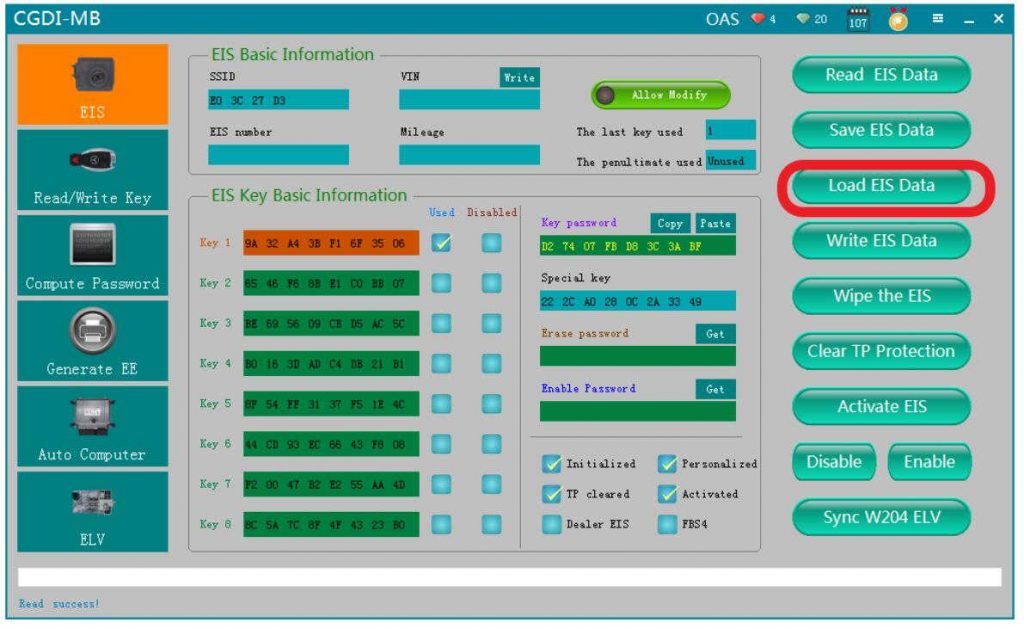1024x629 pixels.
Task: Click the Enable Password field
Action: [637, 411]
